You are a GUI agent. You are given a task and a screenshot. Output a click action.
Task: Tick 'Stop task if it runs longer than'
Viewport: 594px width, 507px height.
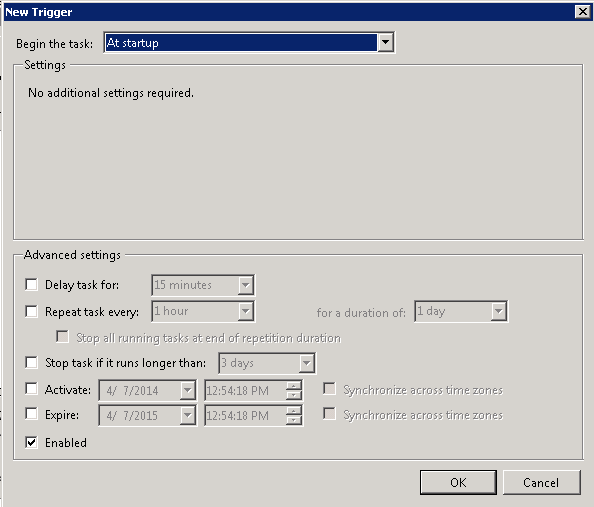click(31, 363)
